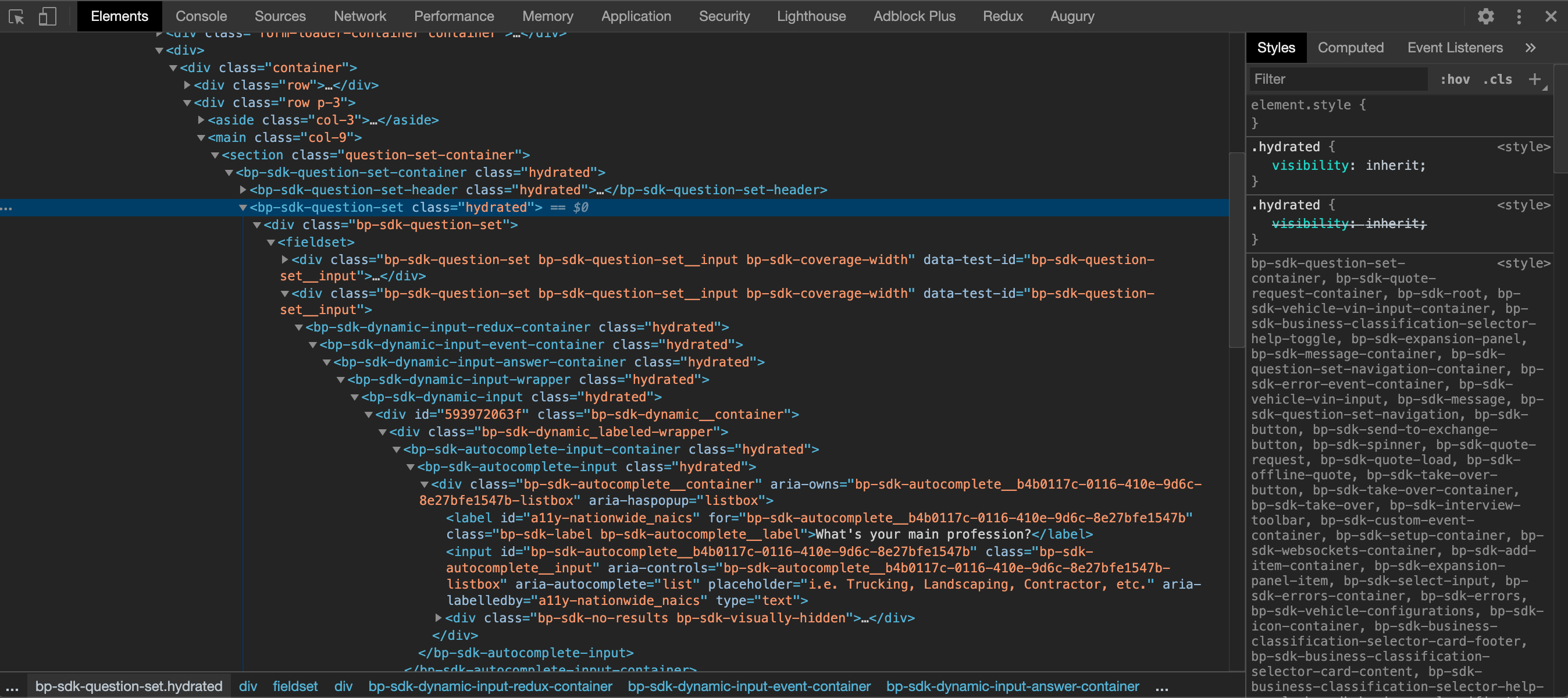This screenshot has height=698, width=1568.
Task: Open the Adblock Plus tab
Action: 914,16
